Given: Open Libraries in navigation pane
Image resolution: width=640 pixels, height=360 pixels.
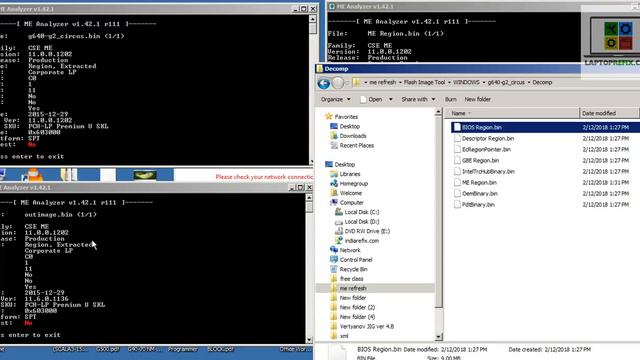Looking at the screenshot, I should coord(350,174).
